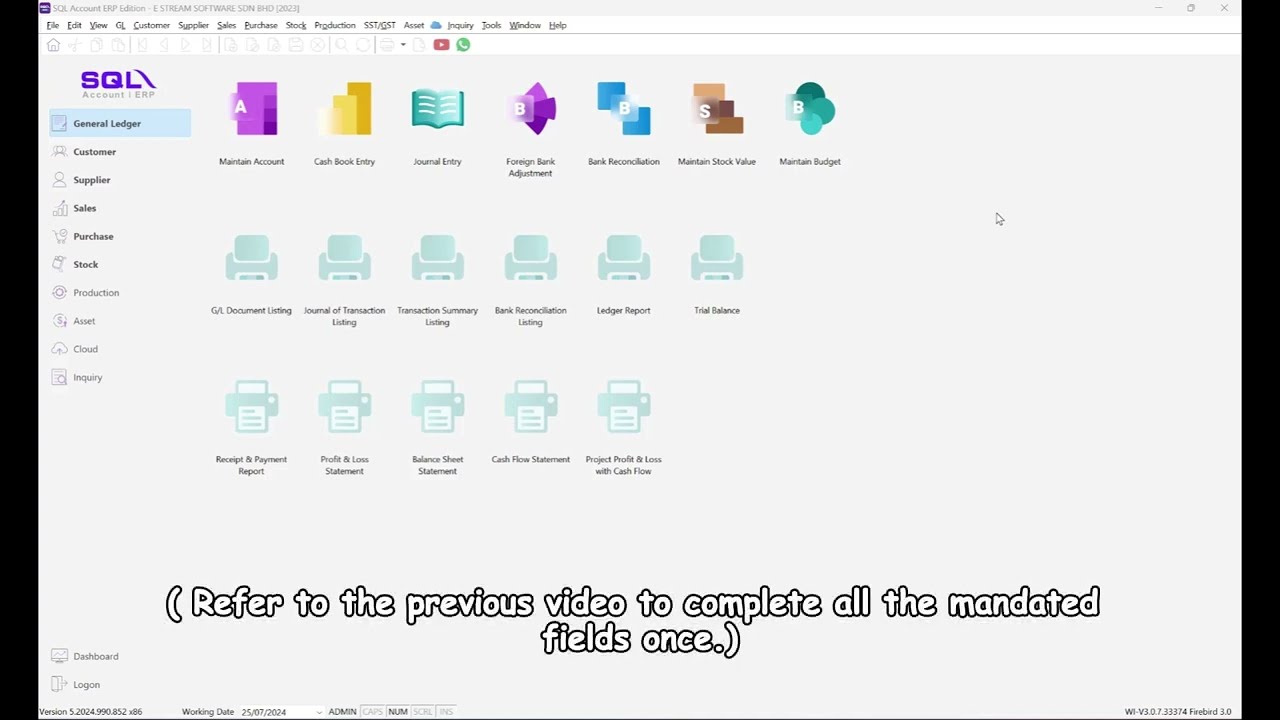Open Cash Flow Statement

[530, 407]
